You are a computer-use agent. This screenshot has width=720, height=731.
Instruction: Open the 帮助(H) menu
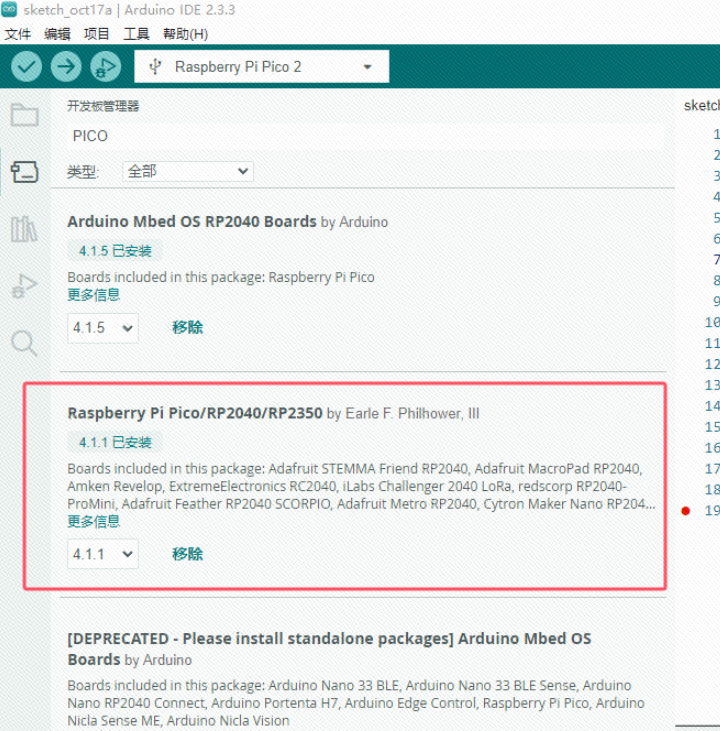[185, 34]
